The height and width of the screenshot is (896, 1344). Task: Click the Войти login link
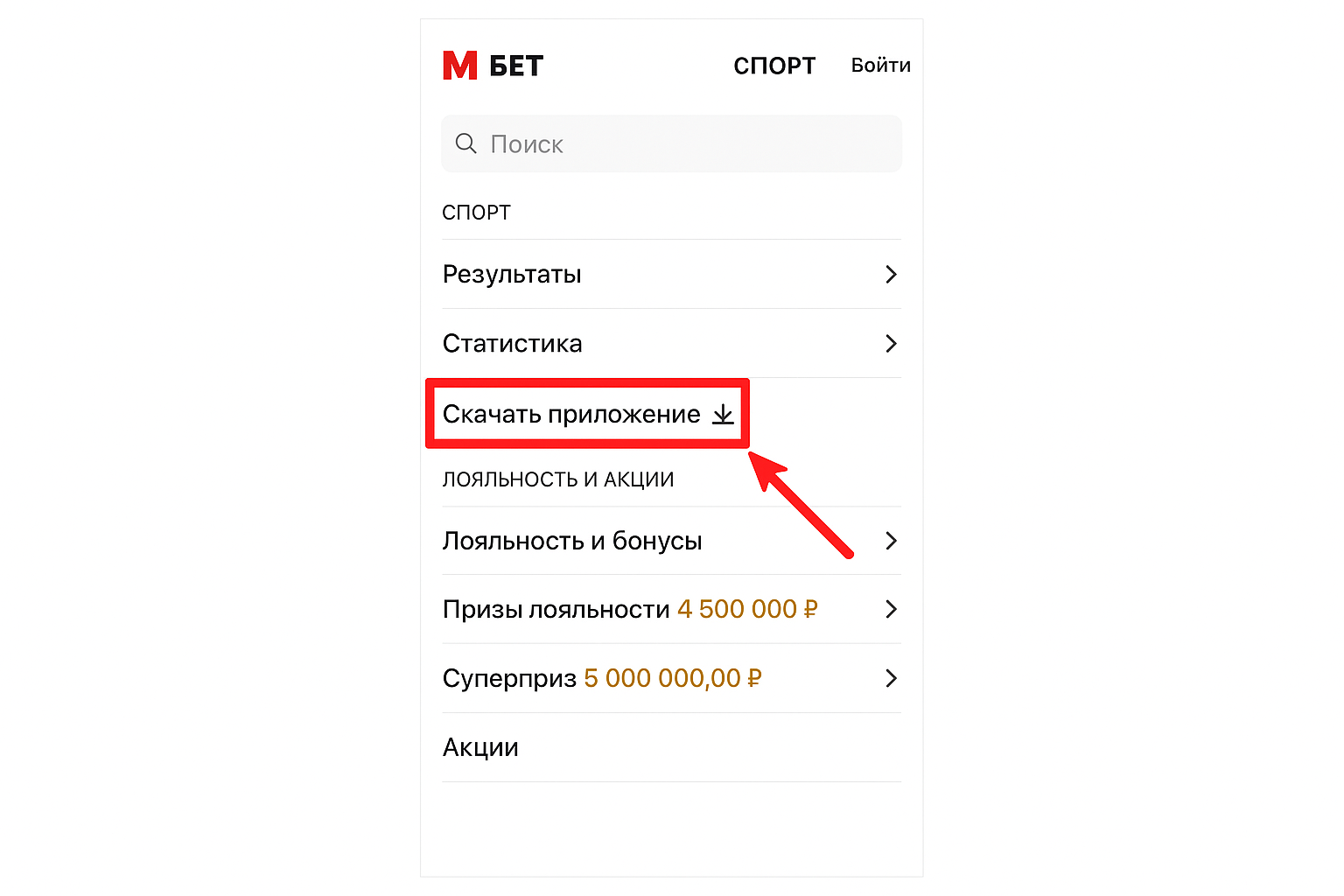[880, 64]
